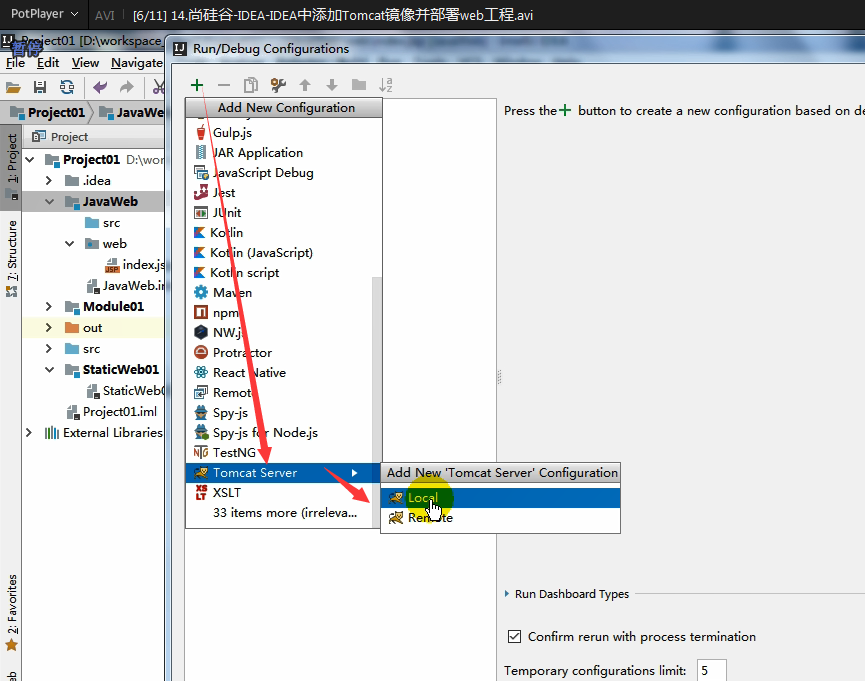Screen dimensions: 865x681
Task: Open the Structure side tool tab
Action: click(x=12, y=258)
